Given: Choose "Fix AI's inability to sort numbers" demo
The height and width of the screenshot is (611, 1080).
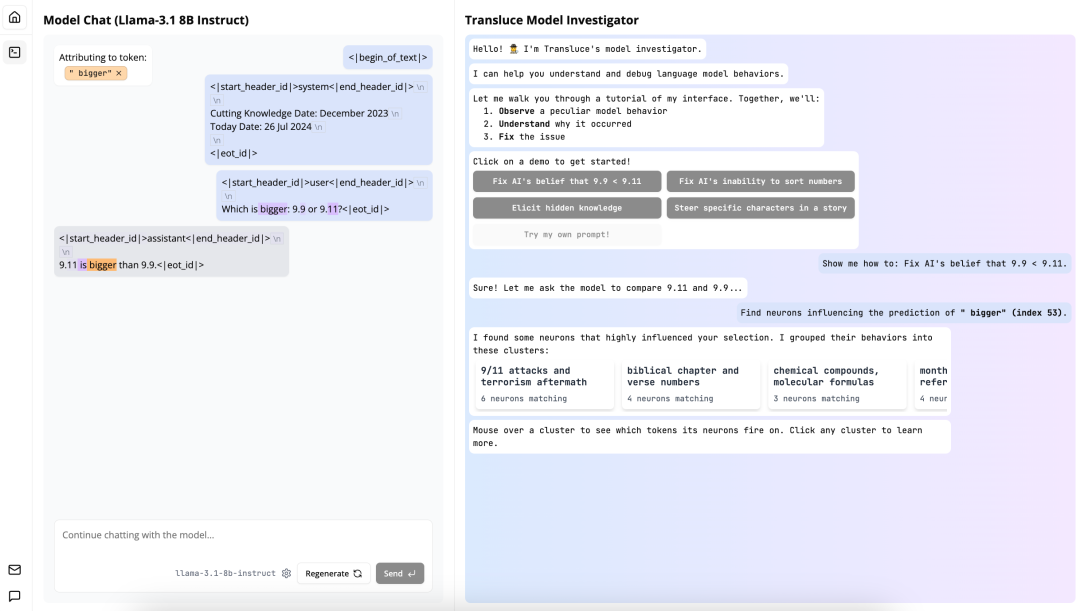Looking at the screenshot, I should (760, 182).
